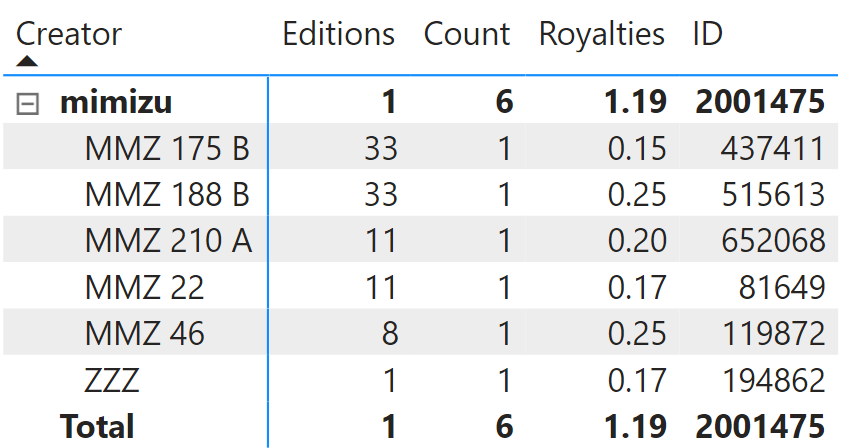
Task: Click the Total Royalties value 1.19
Action: pyautogui.click(x=635, y=426)
